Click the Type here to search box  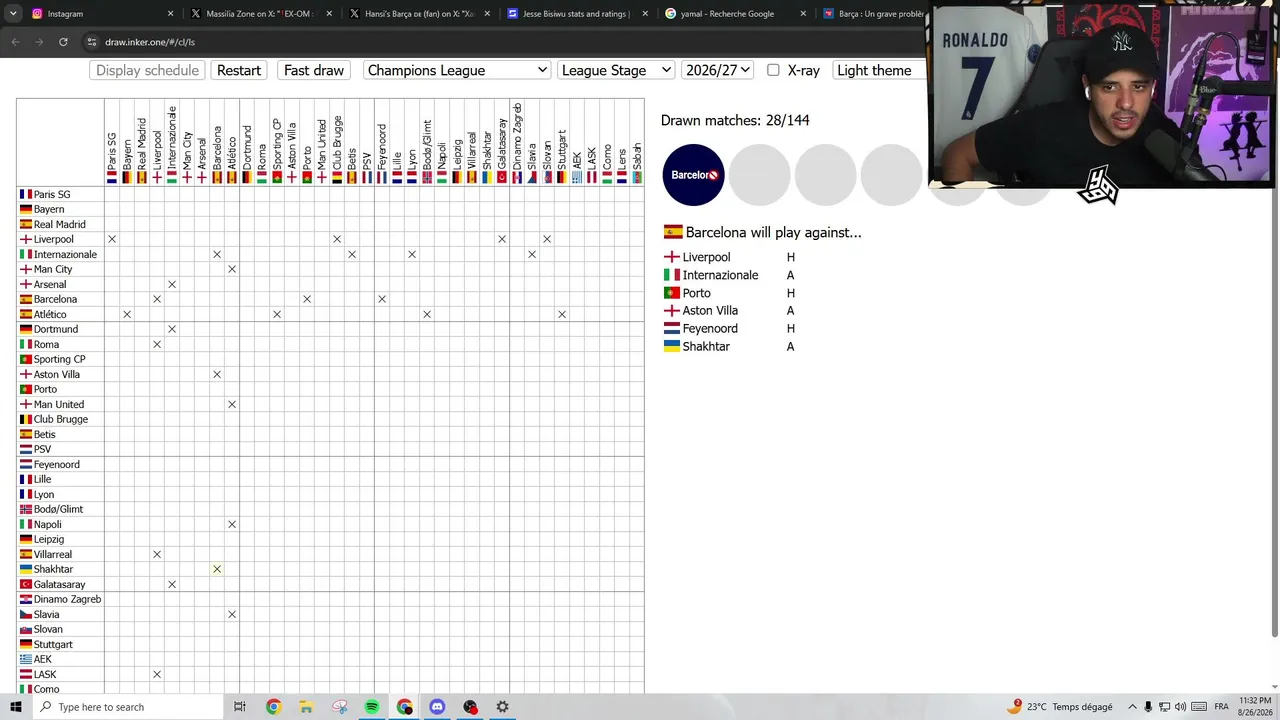130,707
